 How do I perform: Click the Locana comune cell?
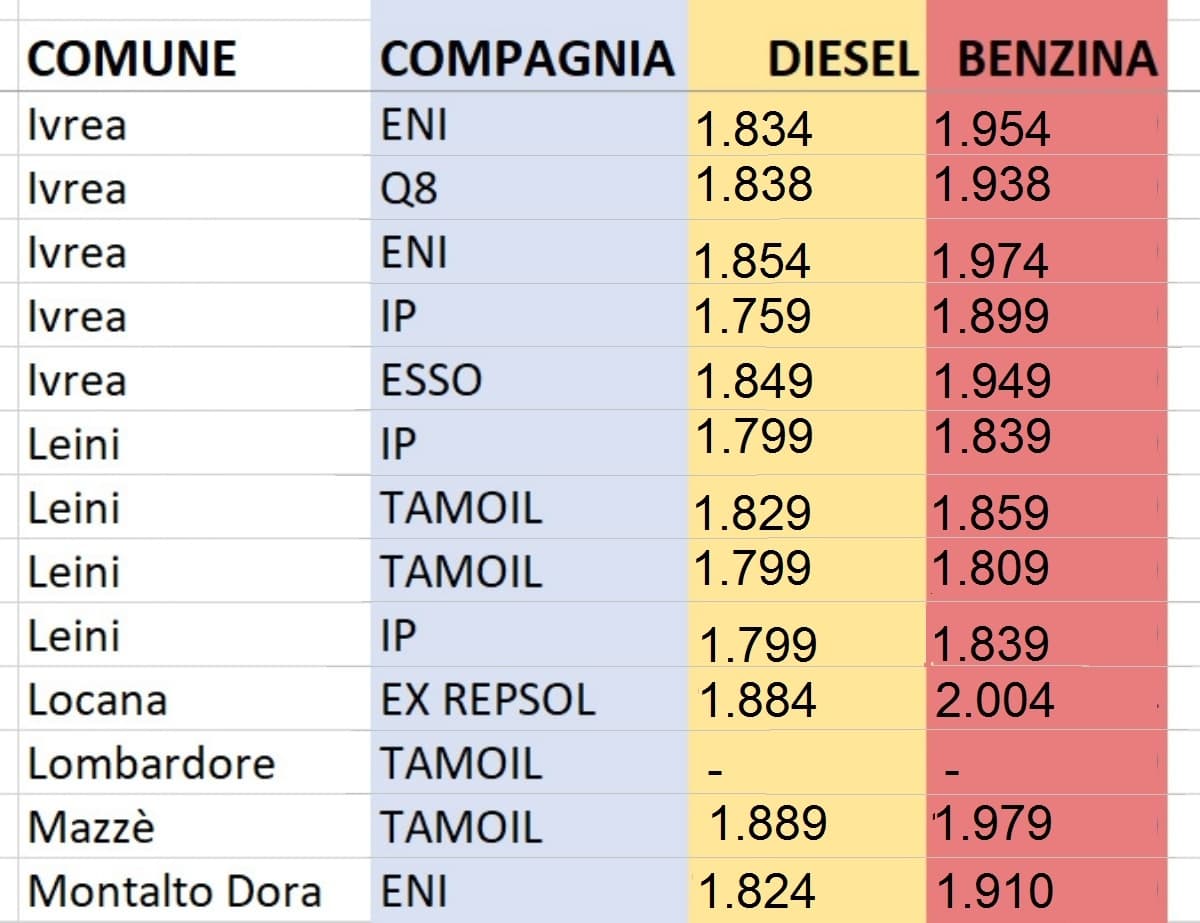coord(97,700)
